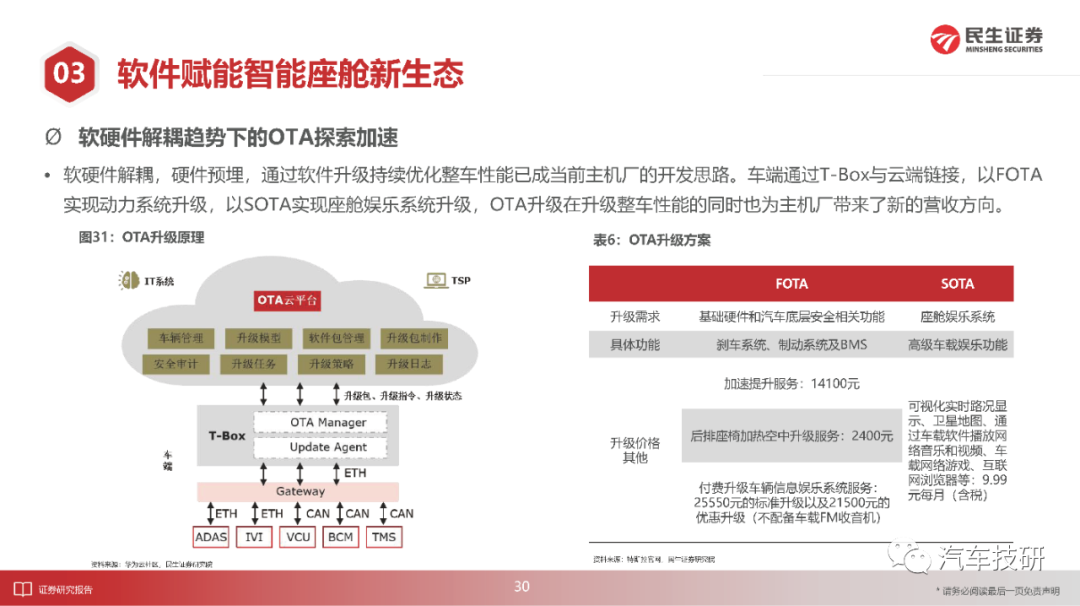Click 刹车系统、制动系统及BMS cell

point(791,344)
